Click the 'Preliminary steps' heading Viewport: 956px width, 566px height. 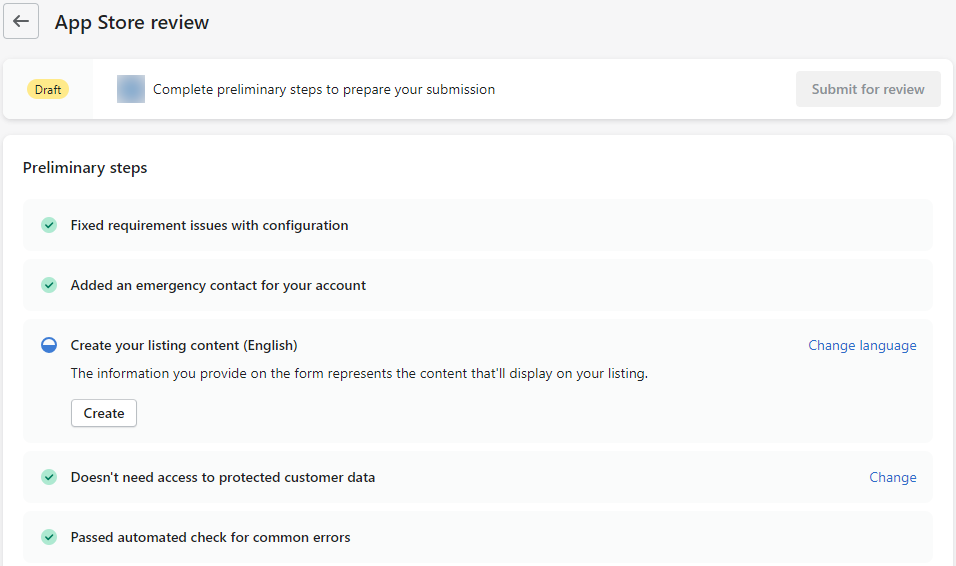click(85, 168)
